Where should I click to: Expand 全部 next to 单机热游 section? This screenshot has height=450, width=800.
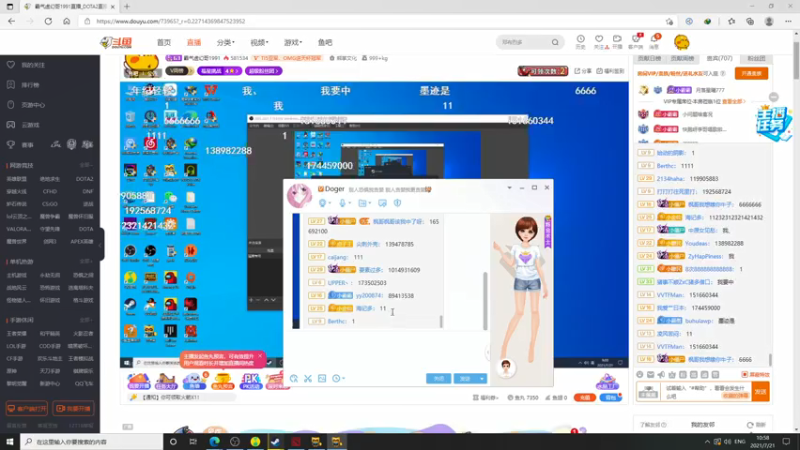click(x=86, y=262)
